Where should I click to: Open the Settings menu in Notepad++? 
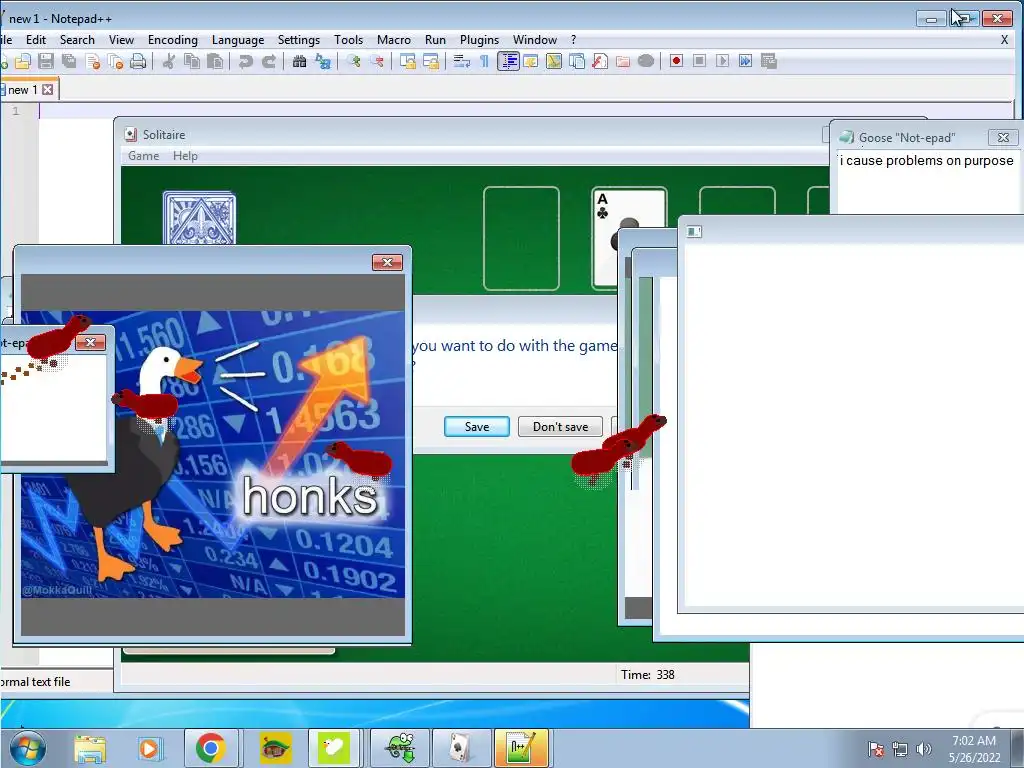coord(298,40)
